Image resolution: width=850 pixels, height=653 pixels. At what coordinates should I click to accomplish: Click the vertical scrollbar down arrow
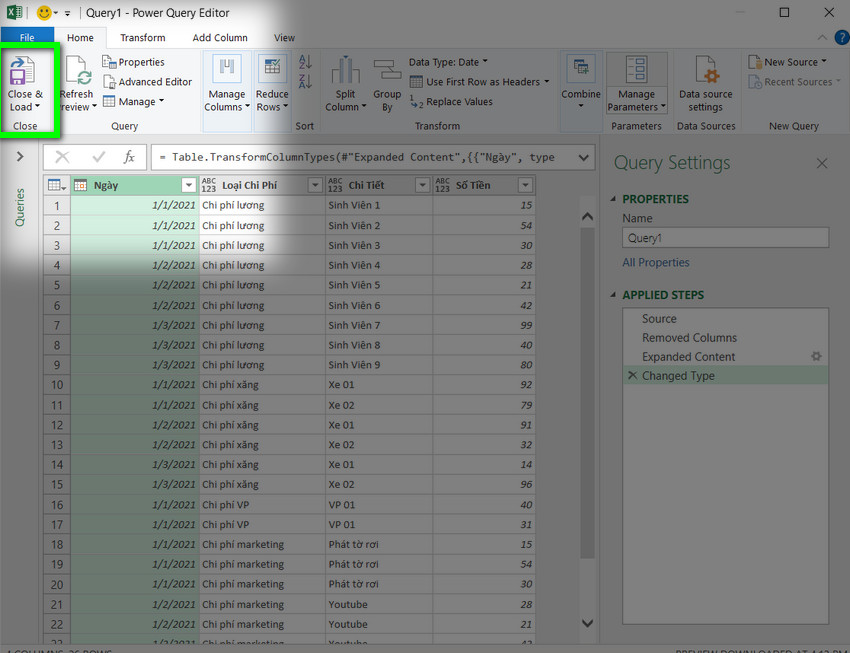[x=587, y=623]
